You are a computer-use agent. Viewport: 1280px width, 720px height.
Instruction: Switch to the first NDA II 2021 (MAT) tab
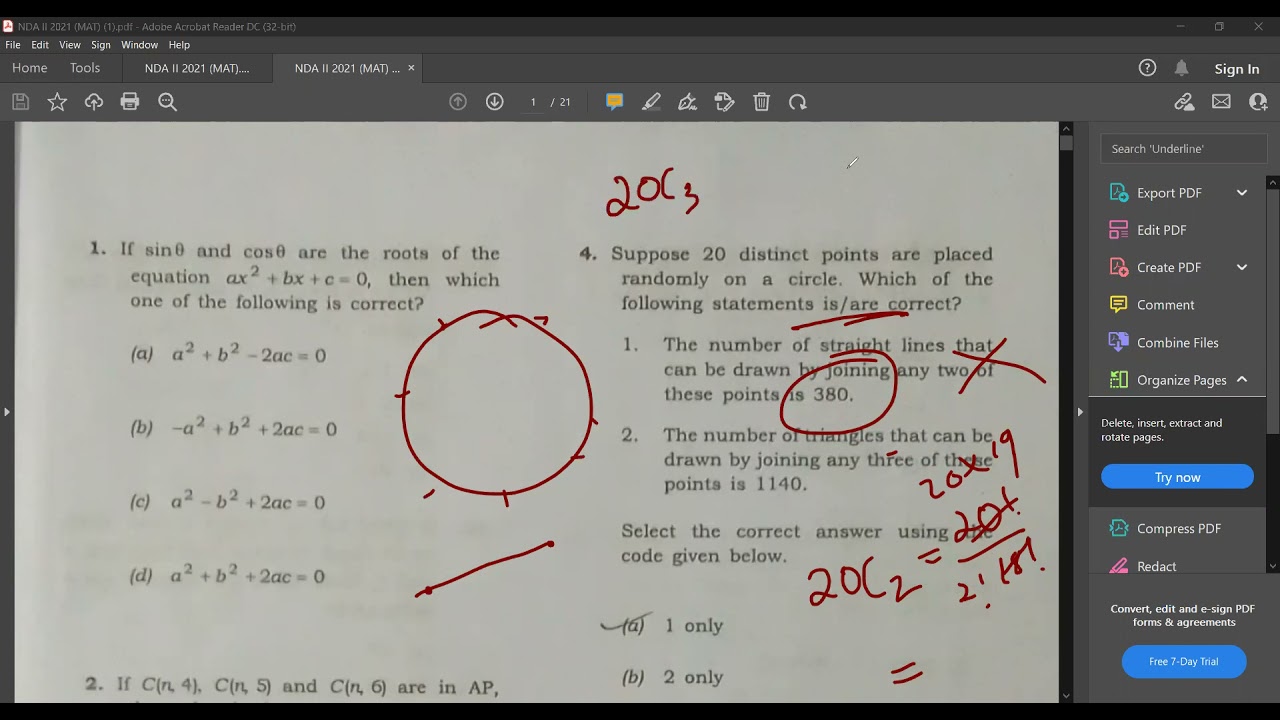point(197,68)
